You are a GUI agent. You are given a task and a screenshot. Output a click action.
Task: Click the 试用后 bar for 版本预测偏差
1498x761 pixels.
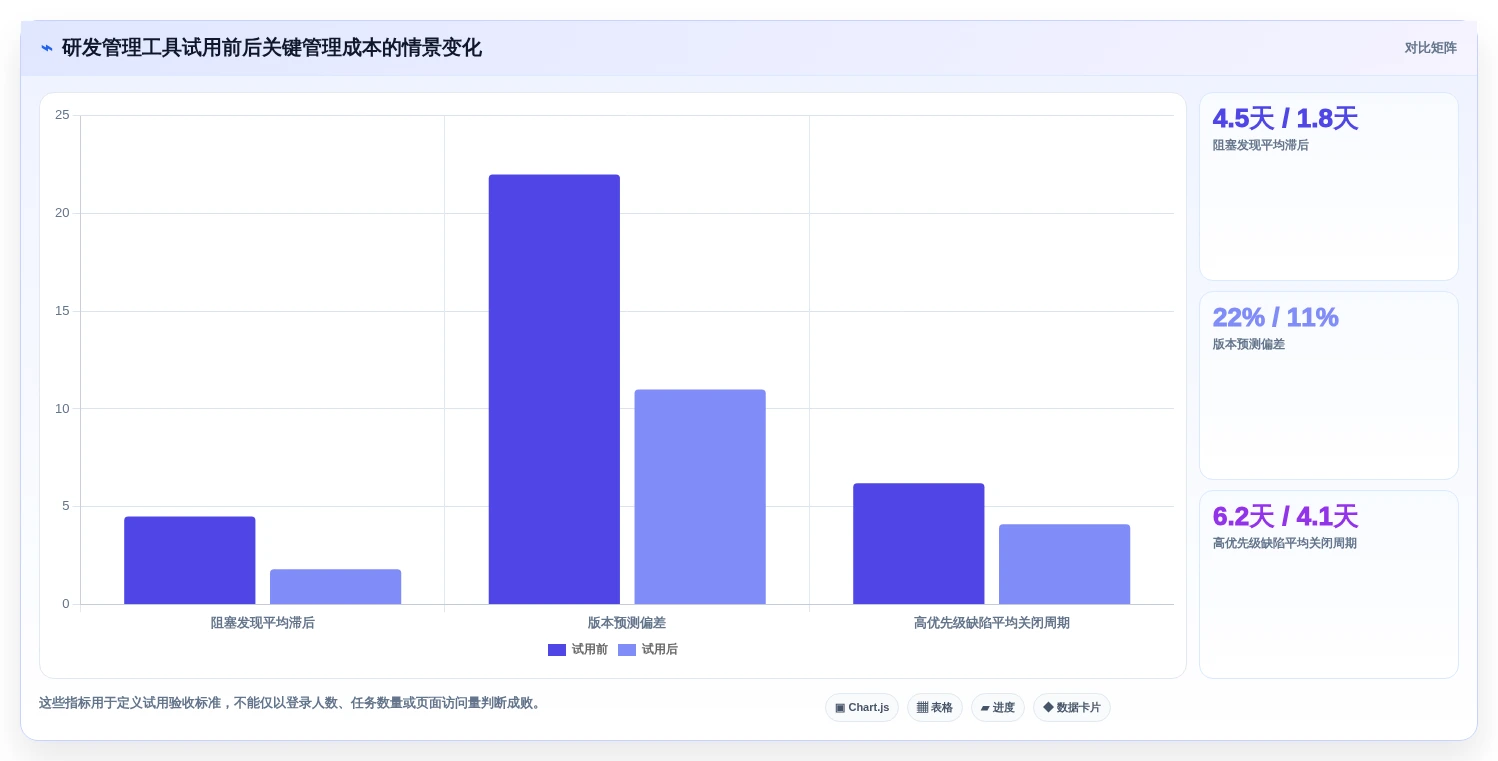[x=700, y=497]
